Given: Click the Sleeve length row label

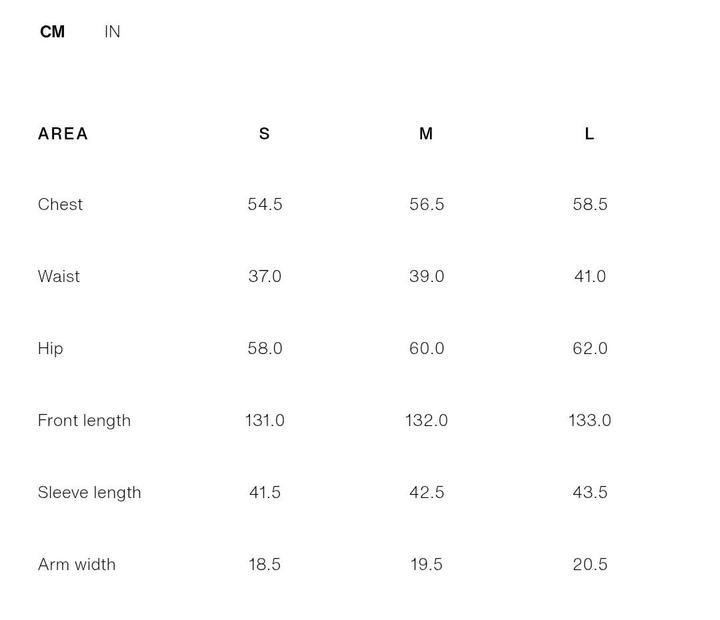Looking at the screenshot, I should (89, 492).
